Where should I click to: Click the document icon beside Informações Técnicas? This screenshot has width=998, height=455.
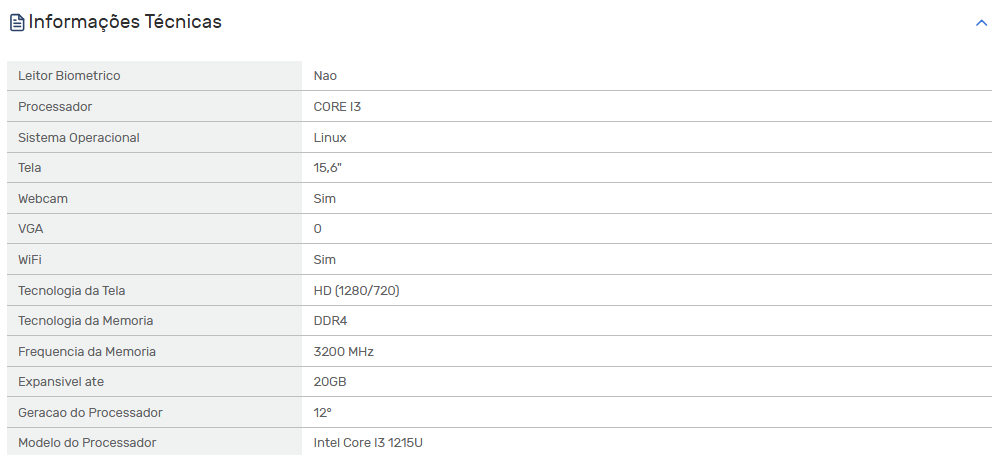(x=17, y=23)
